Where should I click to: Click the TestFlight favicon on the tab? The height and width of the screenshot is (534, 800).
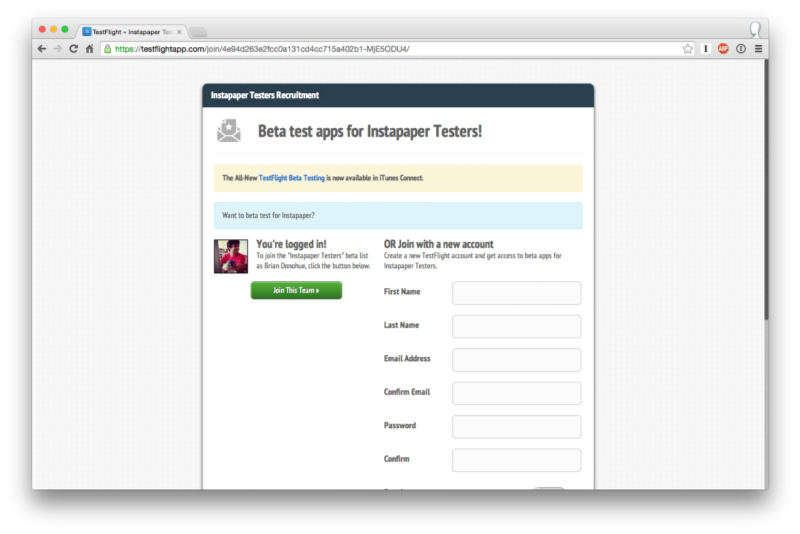point(87,32)
